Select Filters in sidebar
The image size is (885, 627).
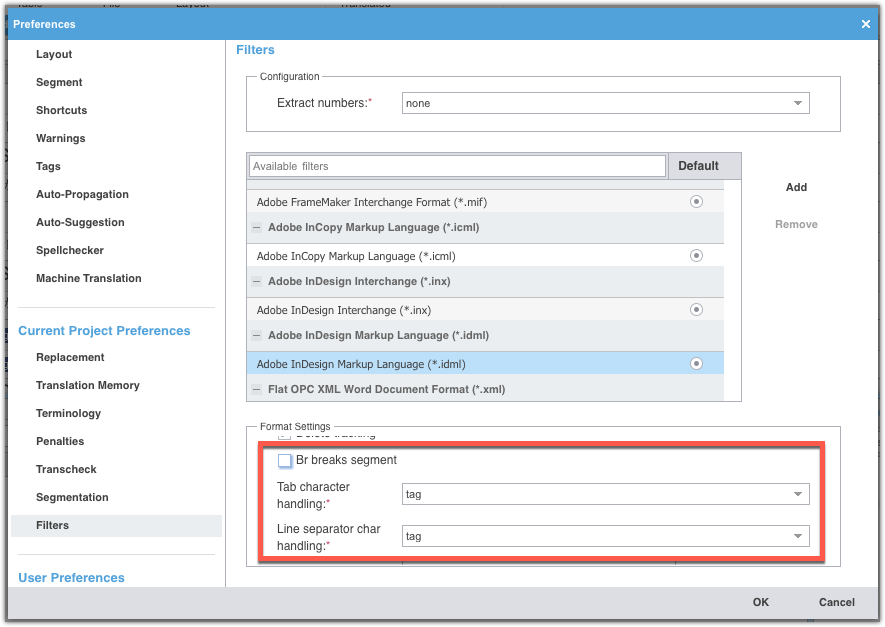click(x=116, y=525)
